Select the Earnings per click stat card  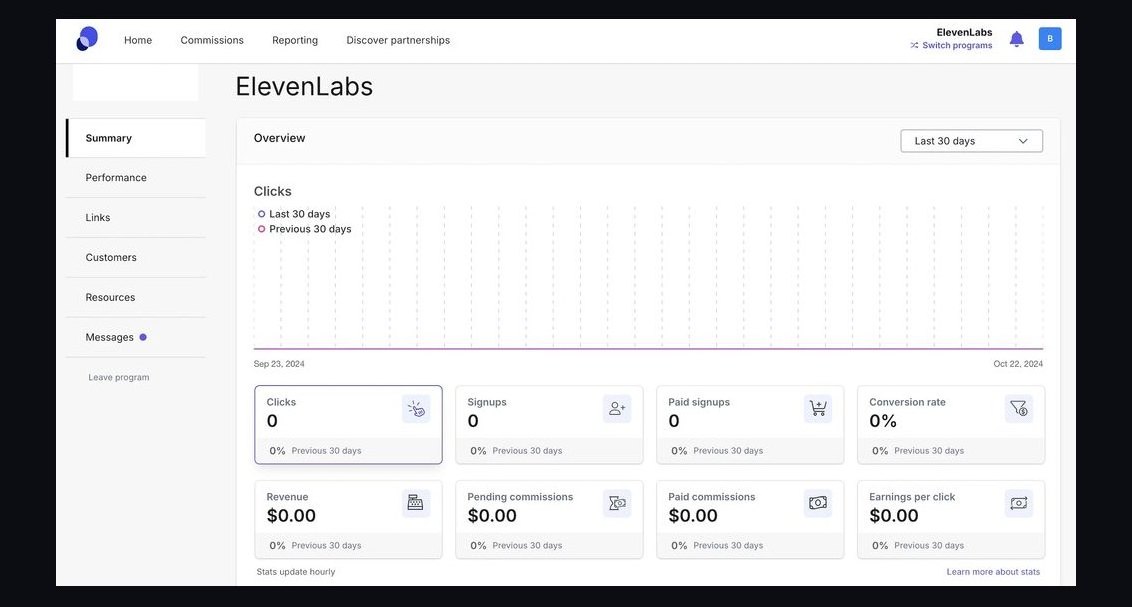(951, 520)
